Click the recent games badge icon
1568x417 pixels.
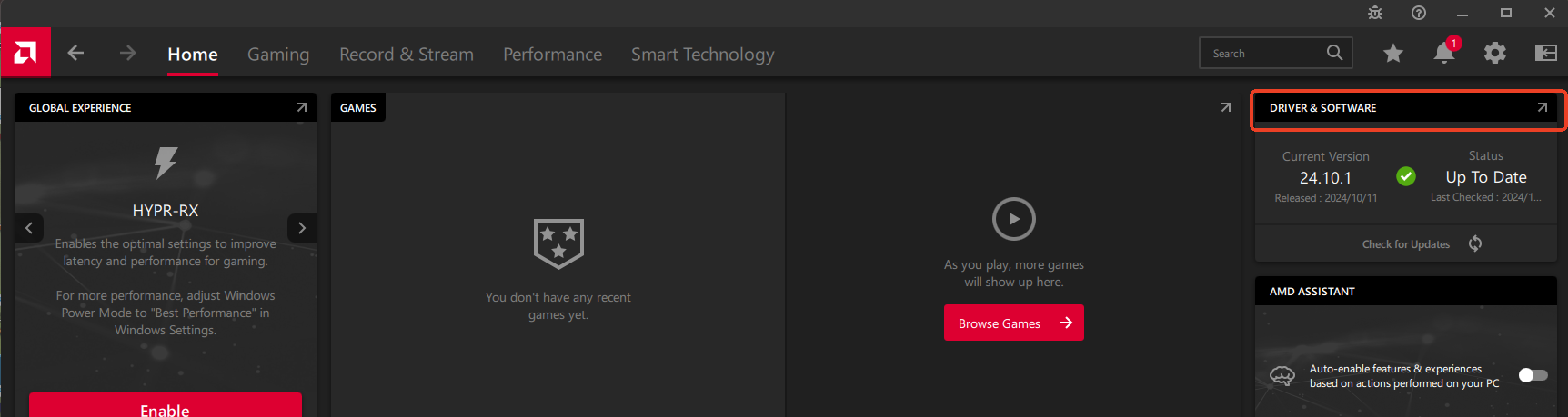[558, 243]
